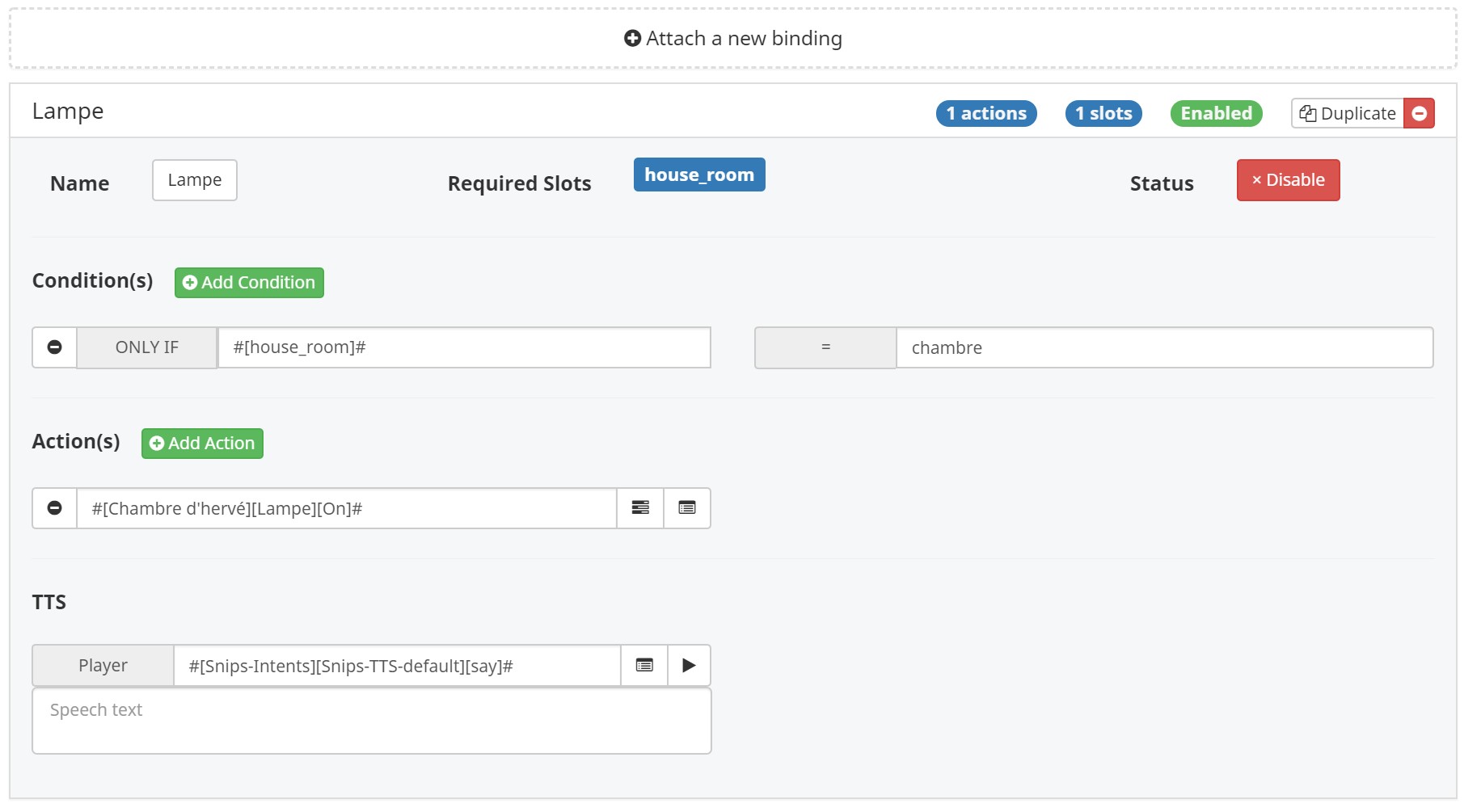Image resolution: width=1481 pixels, height=812 pixels.
Task: Click the 1 actions badge
Action: [986, 113]
